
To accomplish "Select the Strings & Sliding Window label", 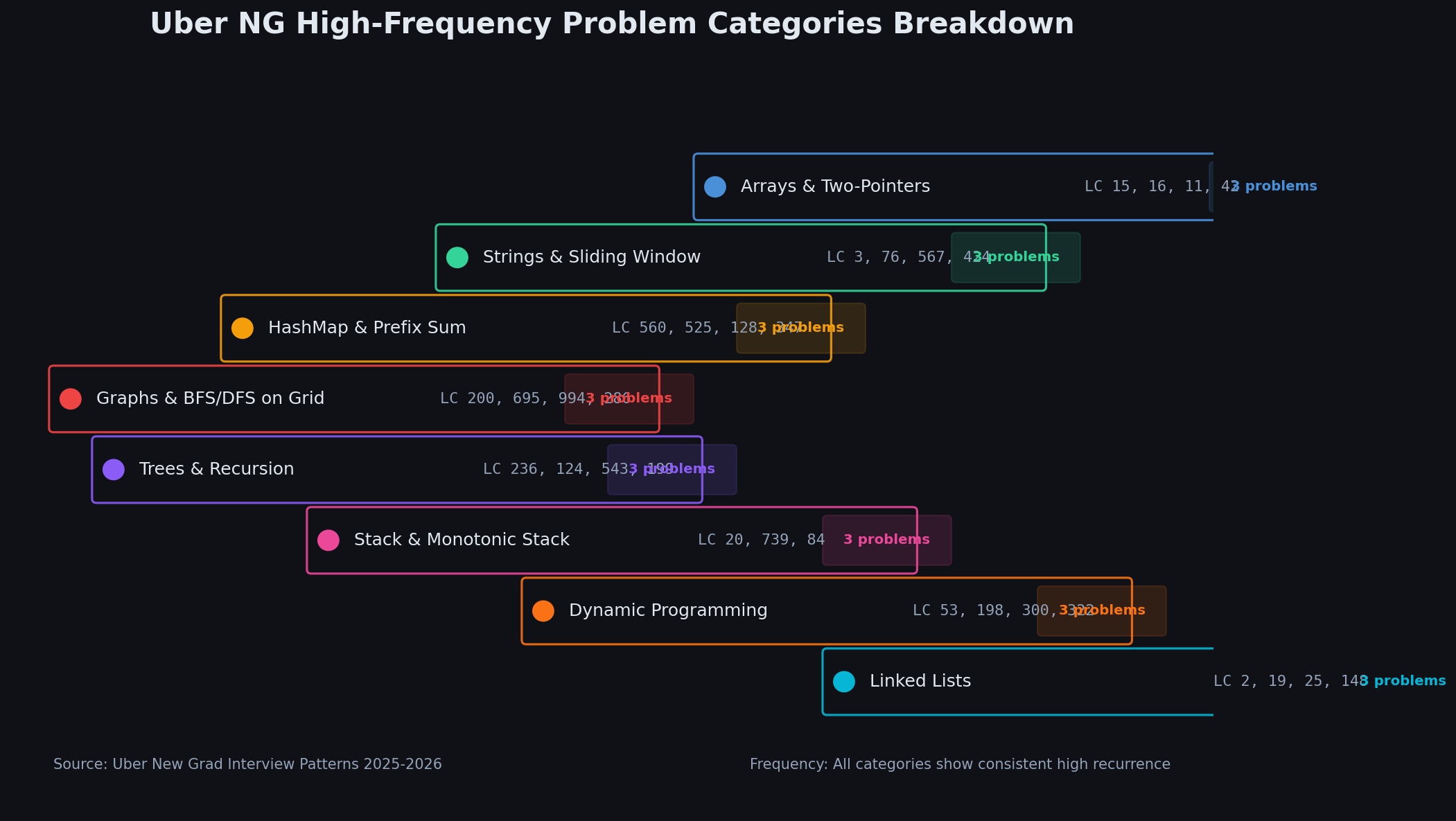I will [592, 258].
